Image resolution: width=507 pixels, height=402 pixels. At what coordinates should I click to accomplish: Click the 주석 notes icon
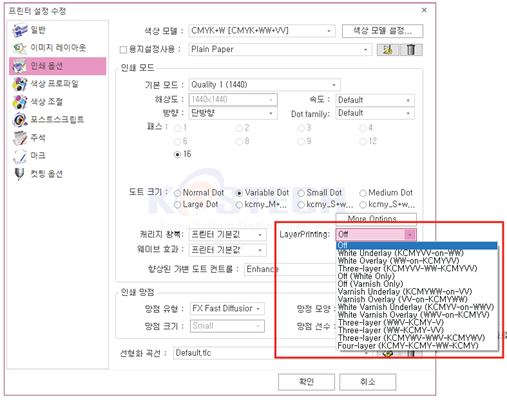pos(20,138)
